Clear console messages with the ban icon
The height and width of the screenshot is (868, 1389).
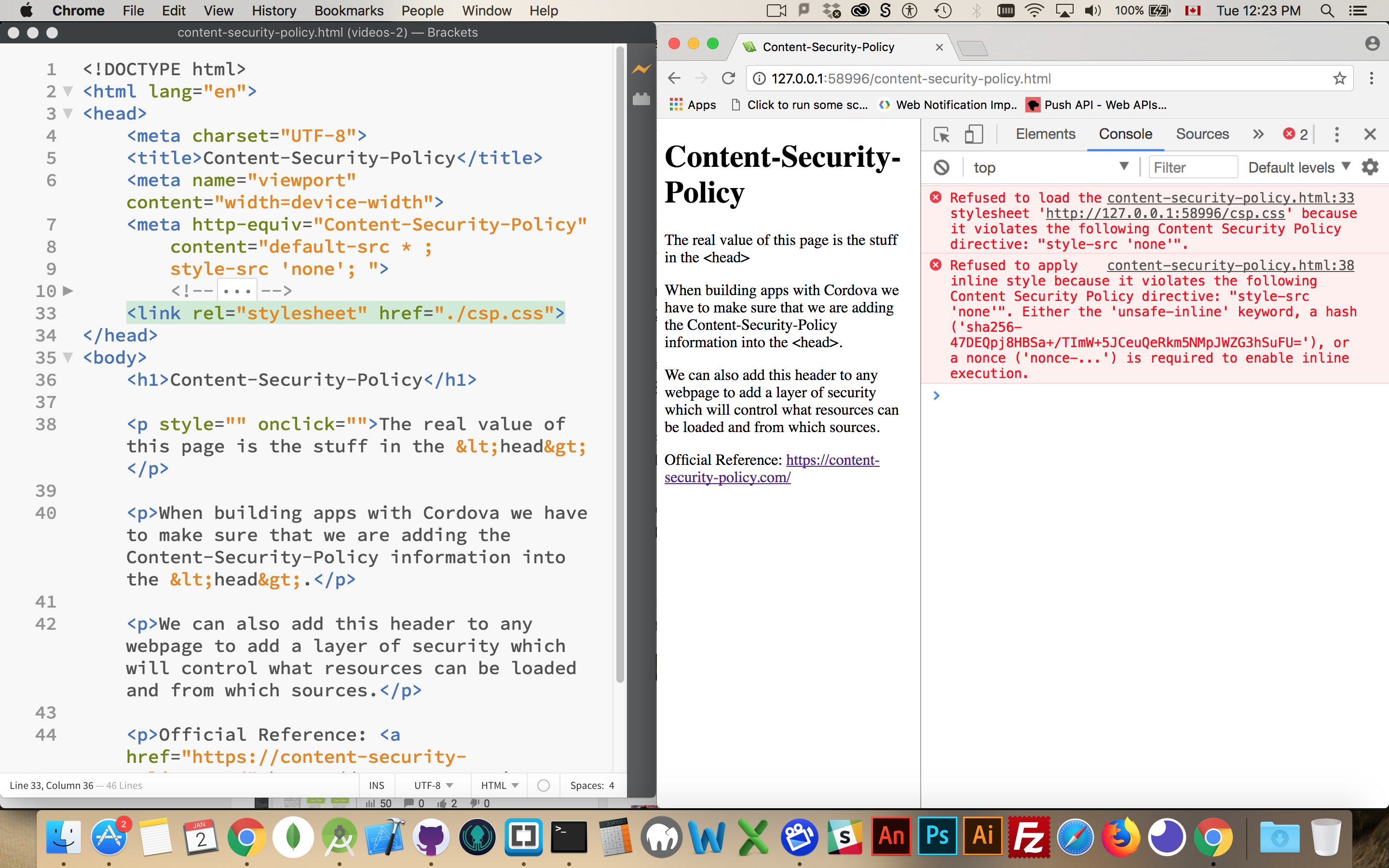click(x=941, y=167)
